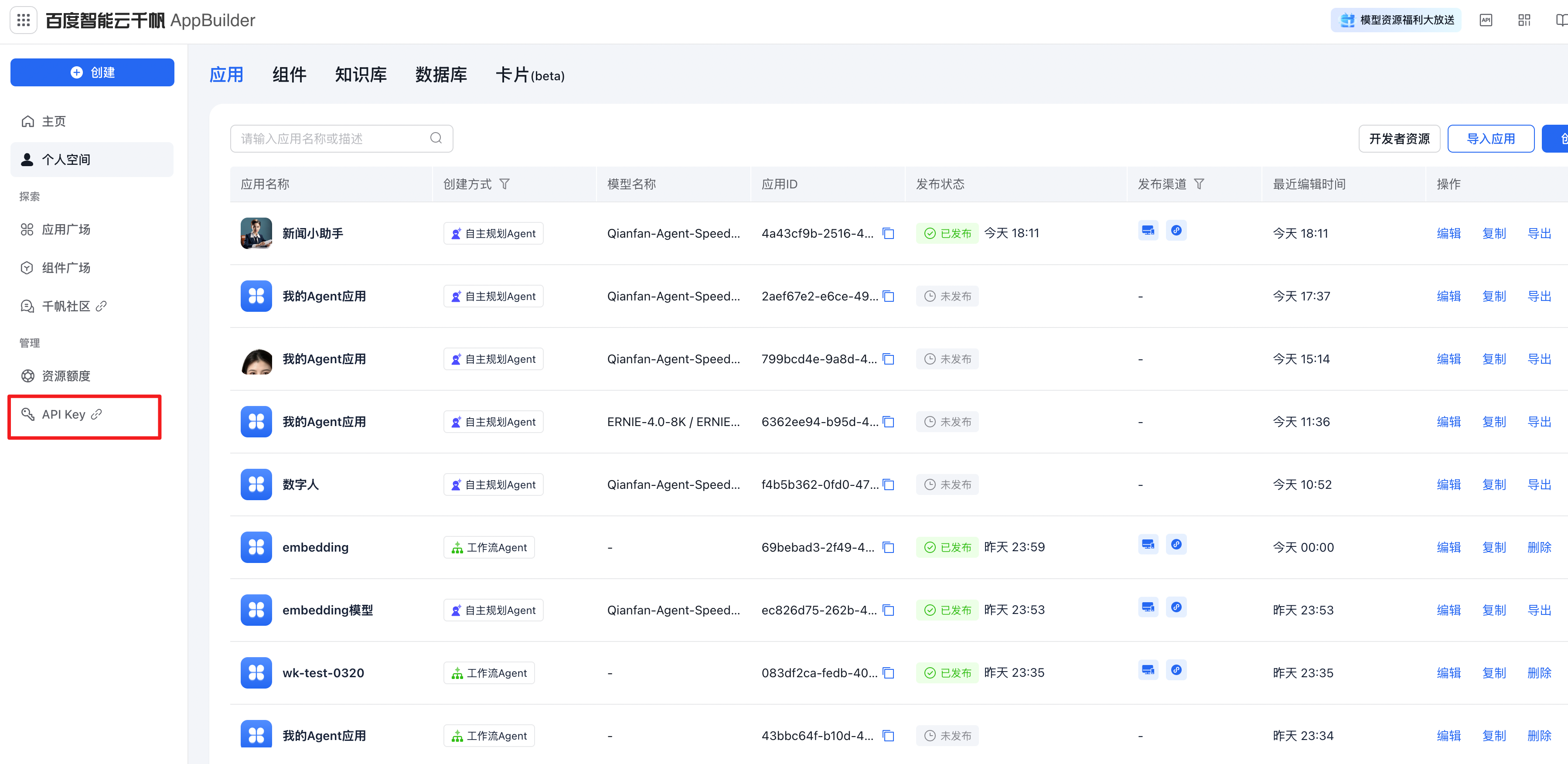Open link channel icon for wk-test-0320
1568x764 pixels.
coord(1176,669)
